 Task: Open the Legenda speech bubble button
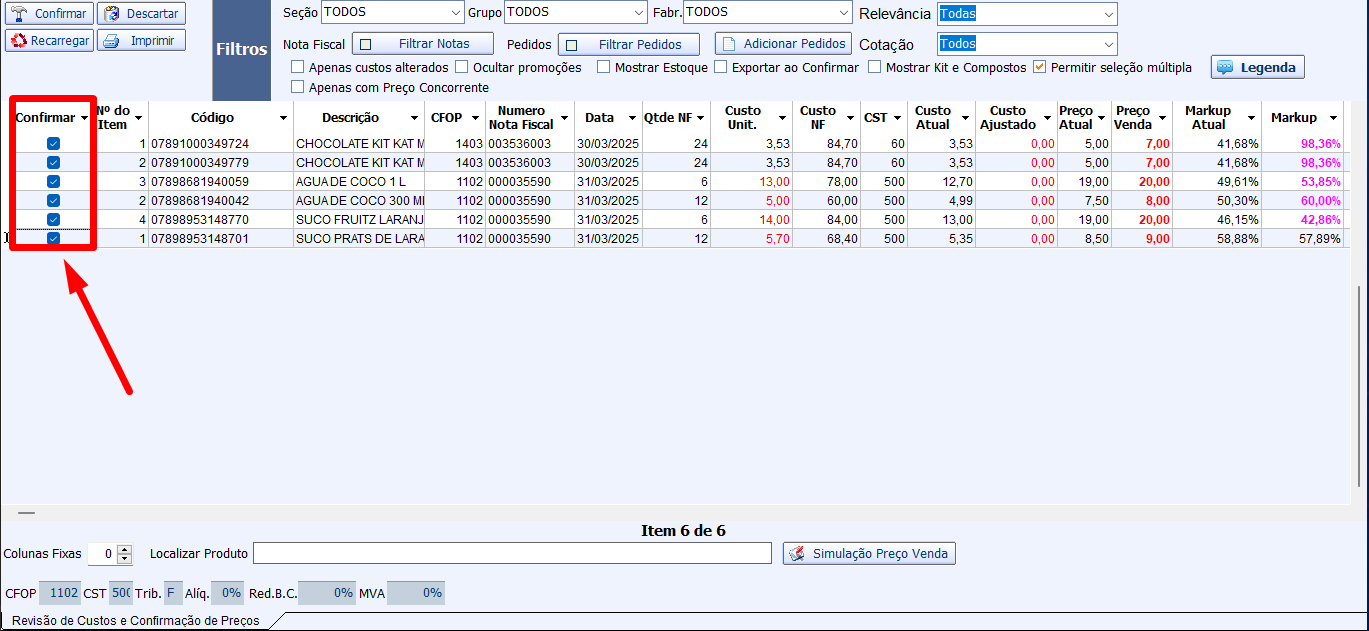pos(1257,67)
